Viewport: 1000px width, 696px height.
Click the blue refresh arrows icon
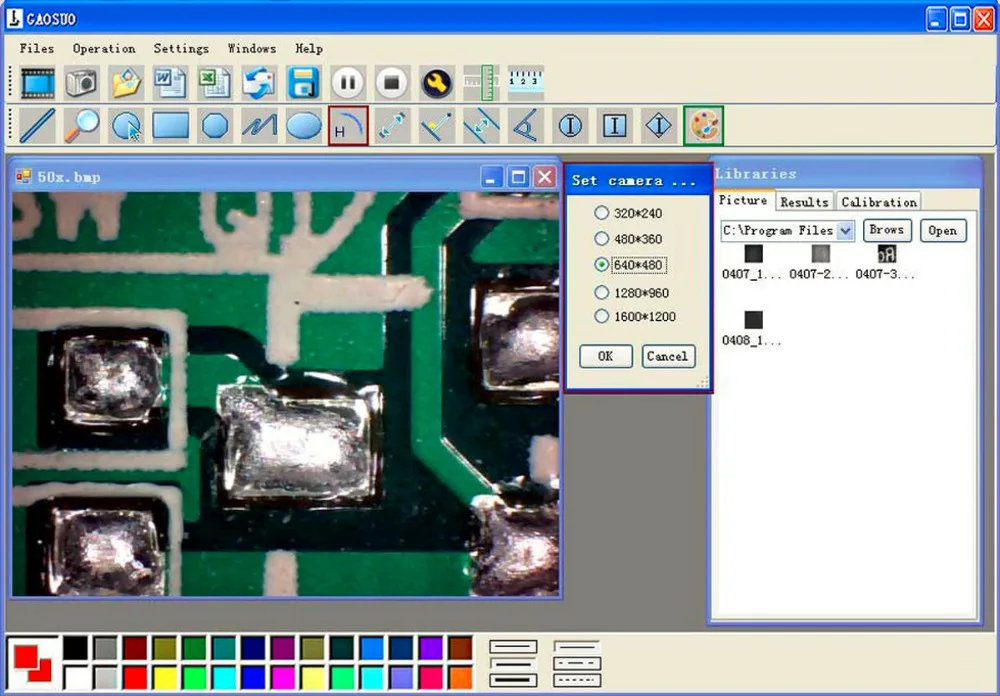click(x=259, y=83)
